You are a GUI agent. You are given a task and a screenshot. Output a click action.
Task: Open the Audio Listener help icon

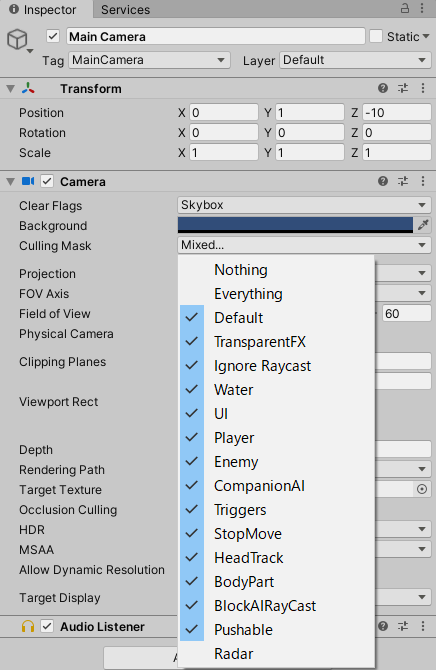click(383, 626)
